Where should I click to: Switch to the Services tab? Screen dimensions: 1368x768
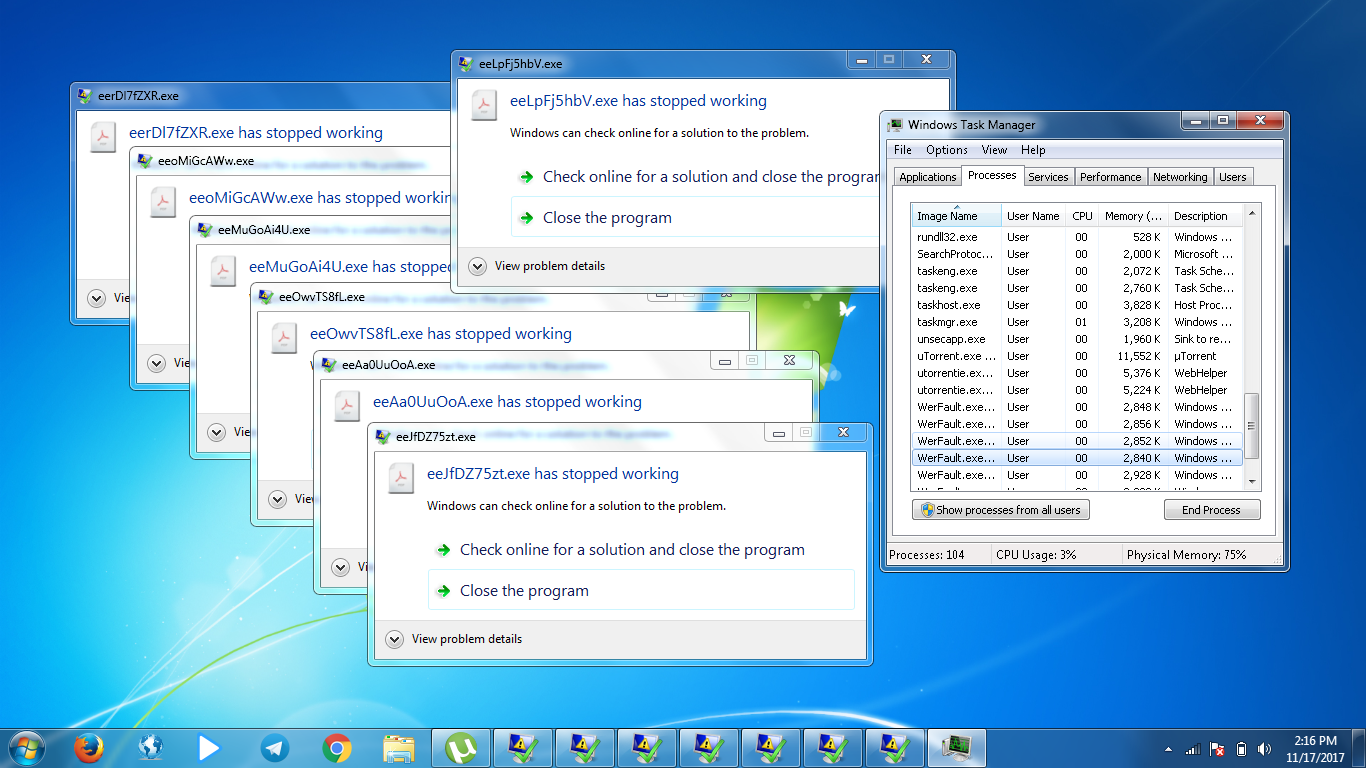[1048, 177]
